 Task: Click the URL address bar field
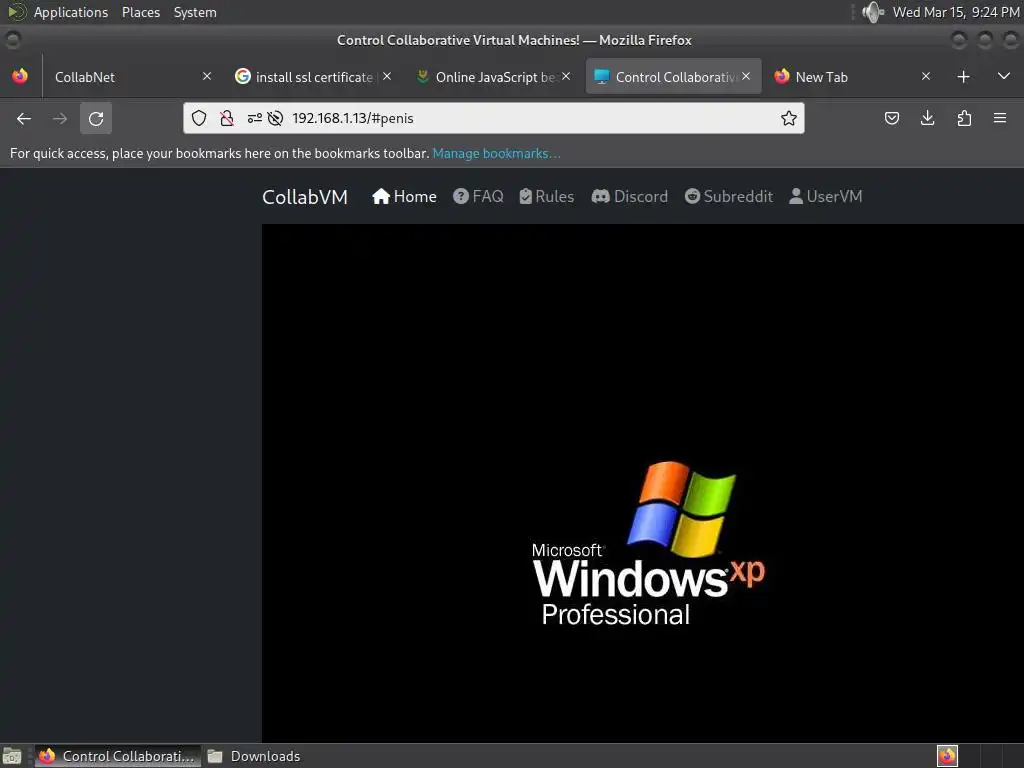(494, 118)
